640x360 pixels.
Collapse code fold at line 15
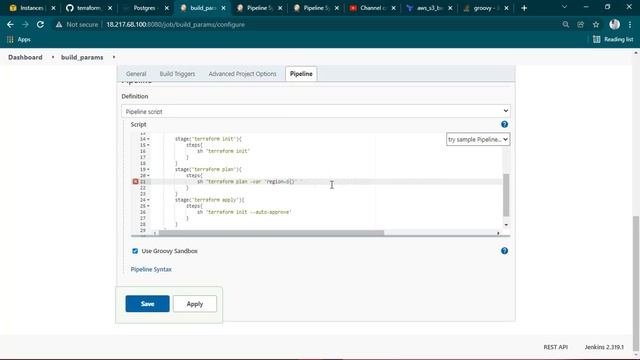tap(148, 145)
